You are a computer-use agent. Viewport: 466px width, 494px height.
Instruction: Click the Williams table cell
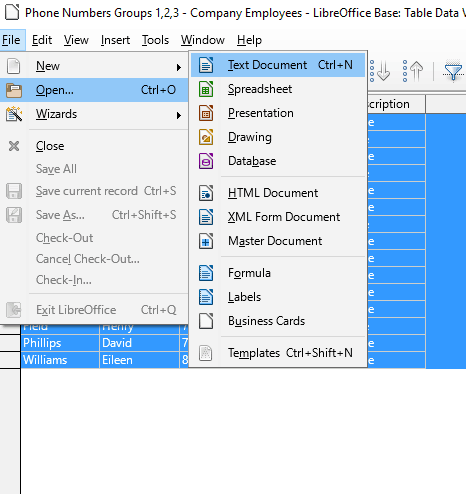(60, 360)
